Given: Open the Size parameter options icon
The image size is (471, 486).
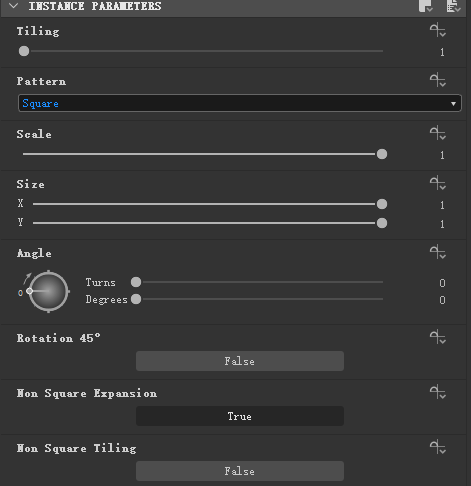Looking at the screenshot, I should 438,183.
